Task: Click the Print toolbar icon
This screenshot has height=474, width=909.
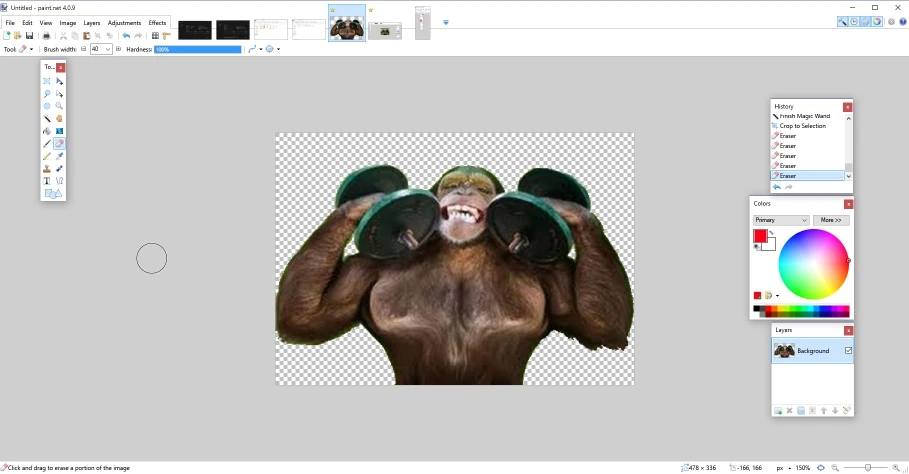Action: (x=46, y=36)
